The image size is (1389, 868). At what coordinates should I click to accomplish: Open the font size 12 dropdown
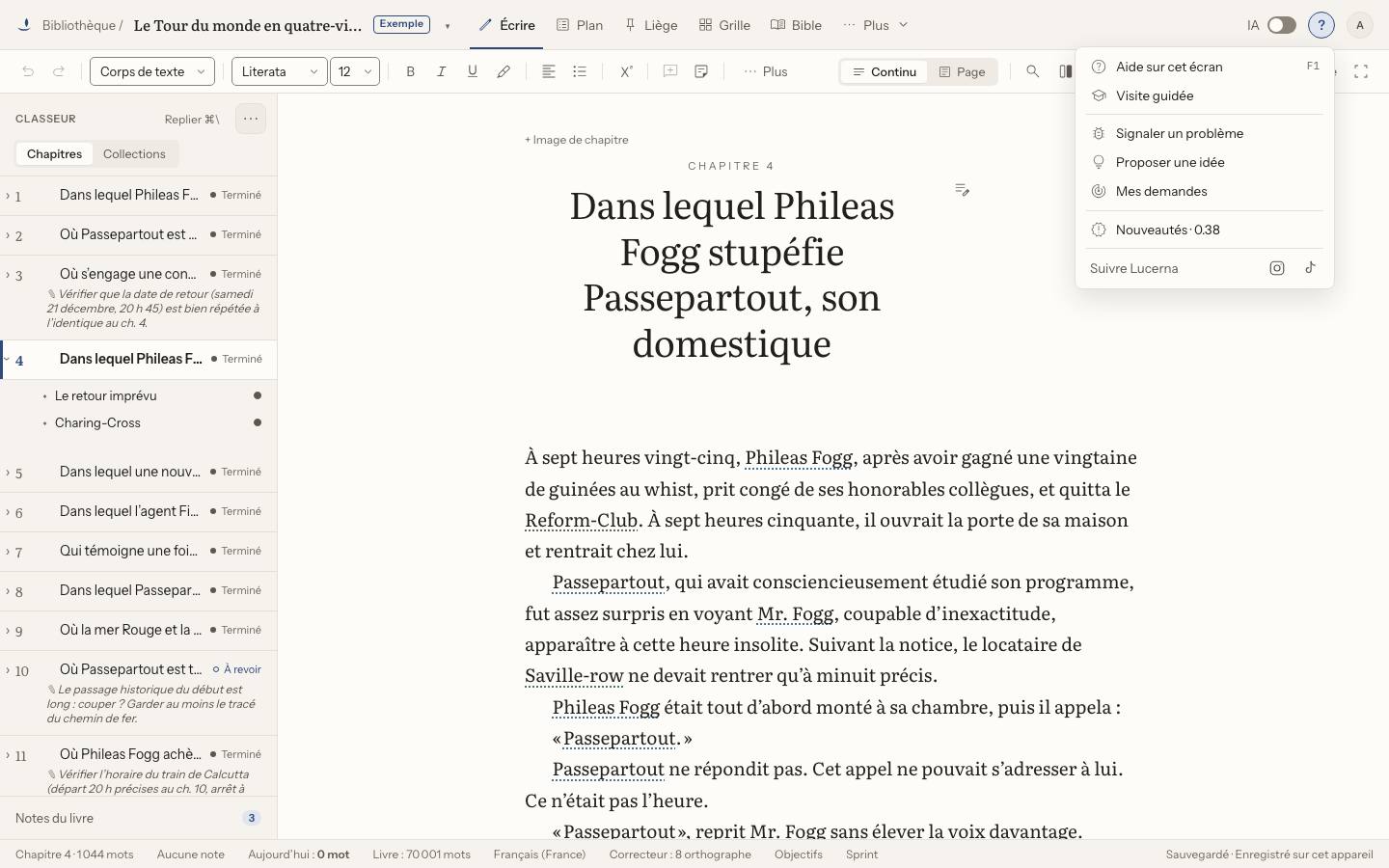[x=355, y=71]
